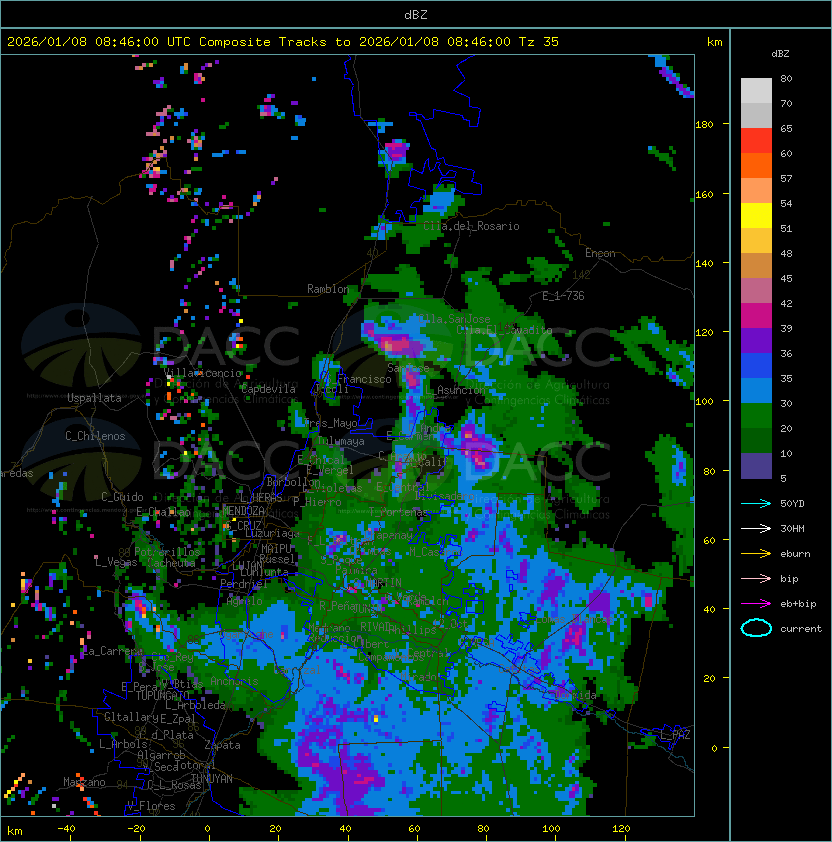Click the 'Tres_Mayo' map label
Viewport: 832px width, 842px height.
click(x=331, y=423)
